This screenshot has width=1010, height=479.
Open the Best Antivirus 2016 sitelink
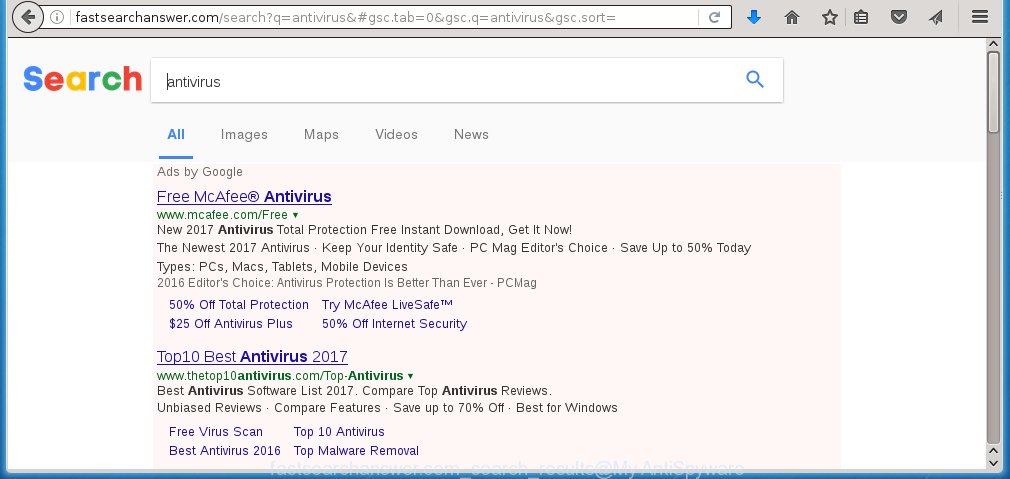(x=225, y=451)
